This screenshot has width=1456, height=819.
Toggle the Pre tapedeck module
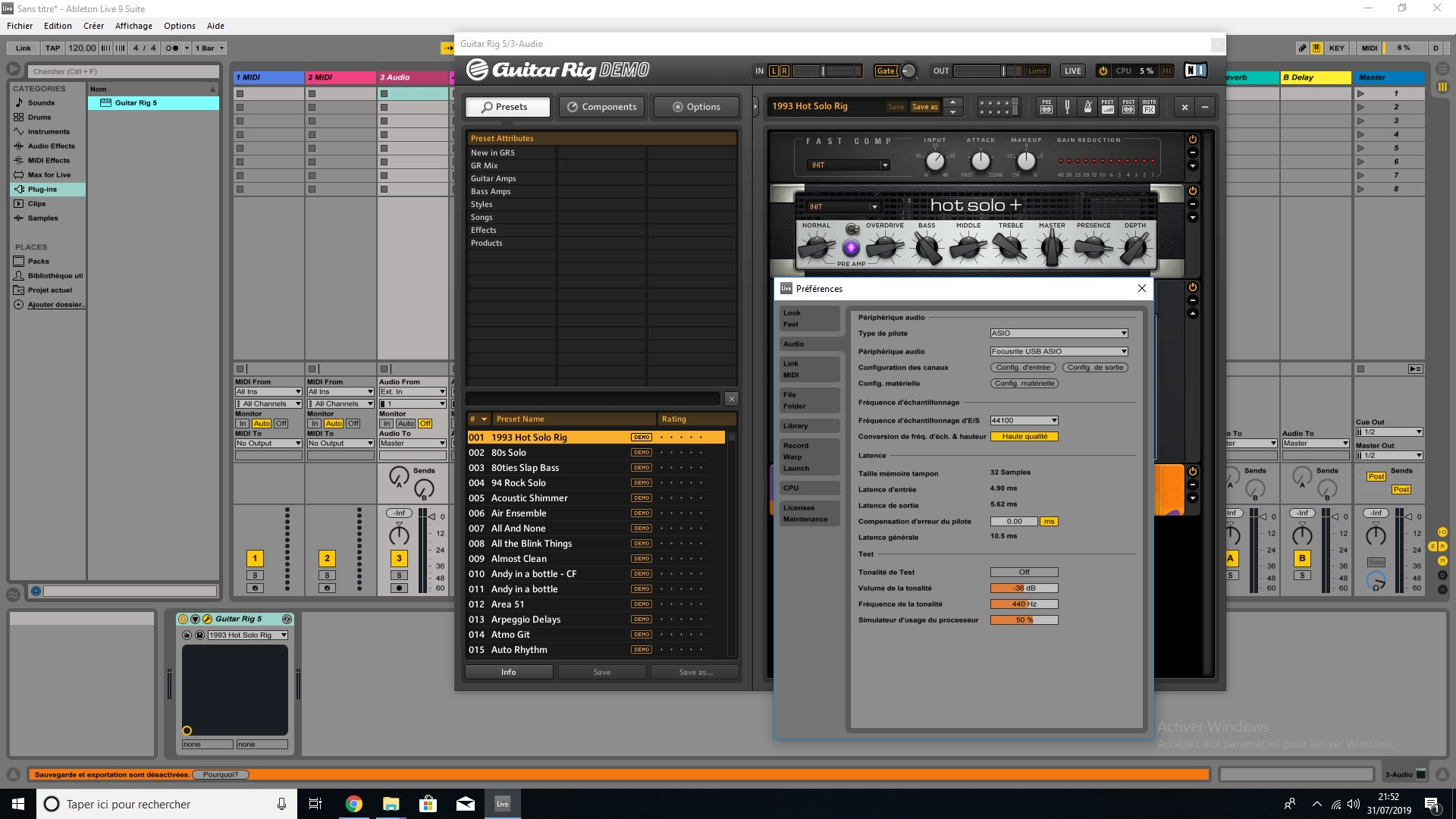click(x=1046, y=107)
